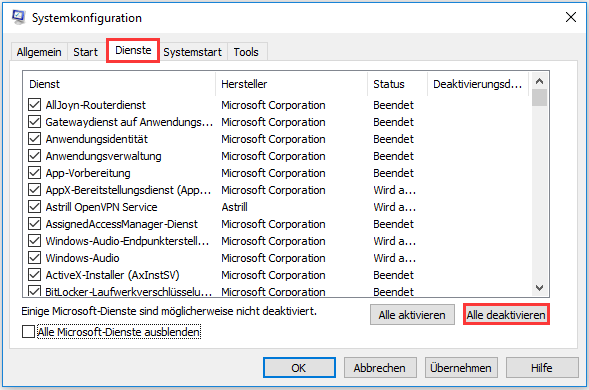
Task: Click AppX-Bereitstellungsdienst row's Wird a... status
Action: coord(394,190)
